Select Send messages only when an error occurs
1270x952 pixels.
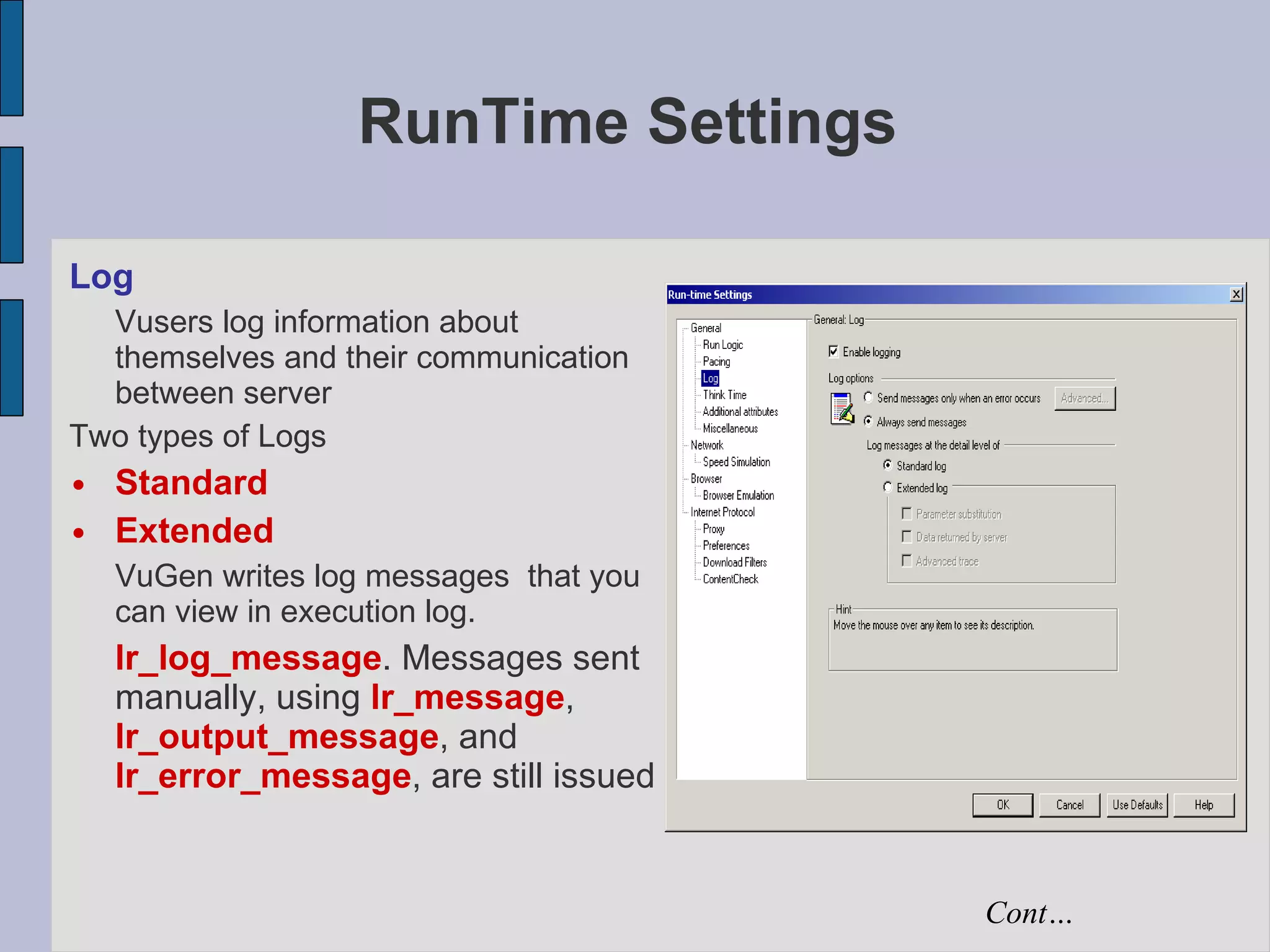(868, 398)
